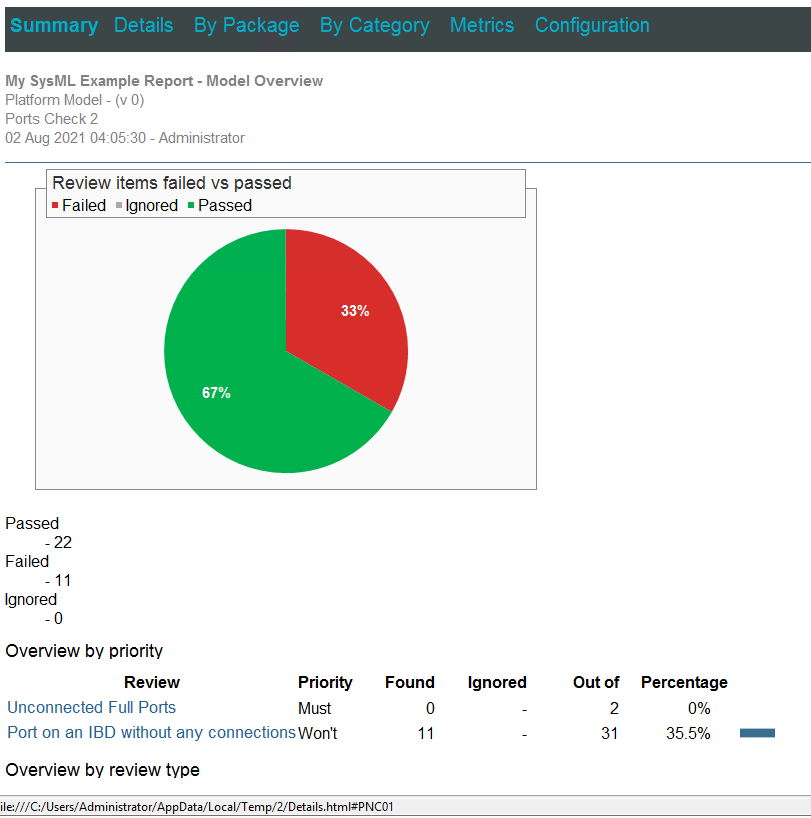Image resolution: width=811 pixels, height=818 pixels.
Task: Click the Found column header
Action: (x=410, y=682)
